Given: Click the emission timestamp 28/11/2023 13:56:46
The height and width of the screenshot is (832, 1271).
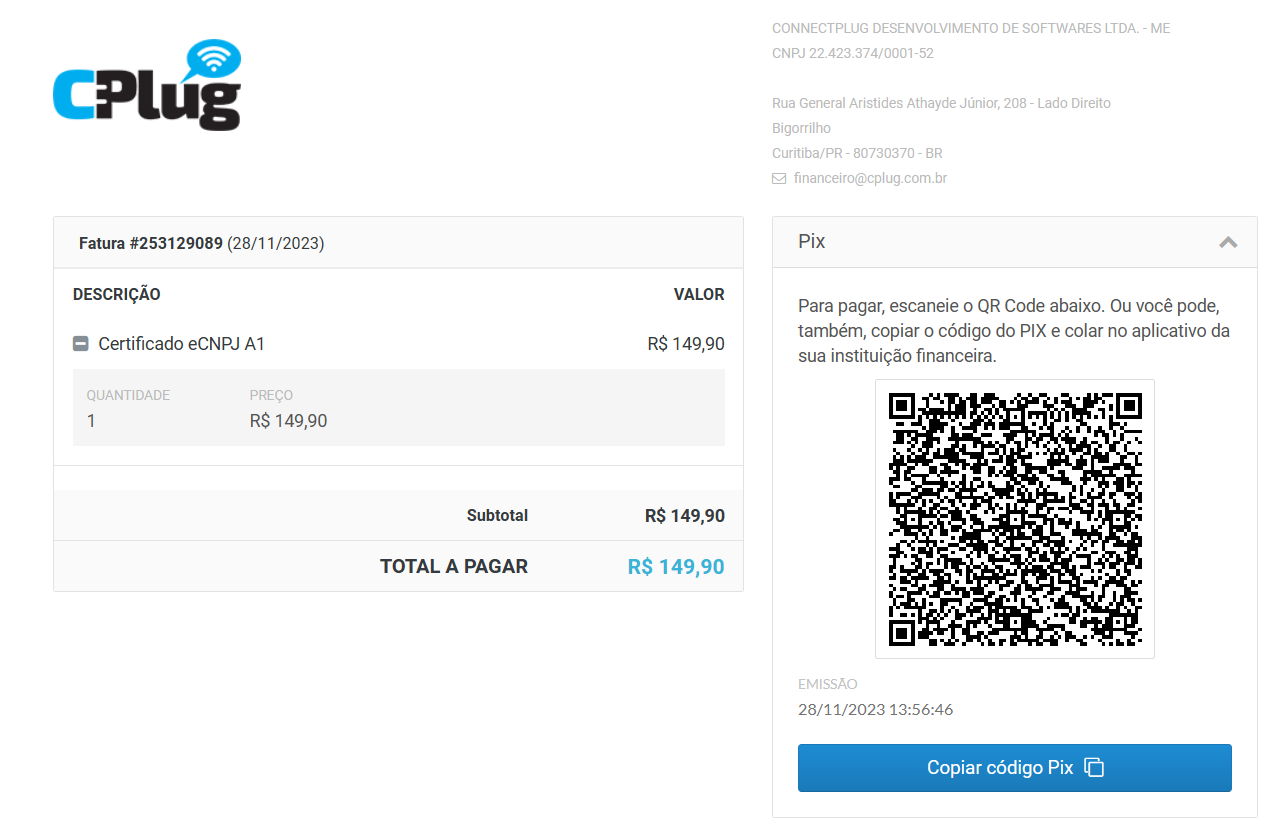Looking at the screenshot, I should coord(875,710).
